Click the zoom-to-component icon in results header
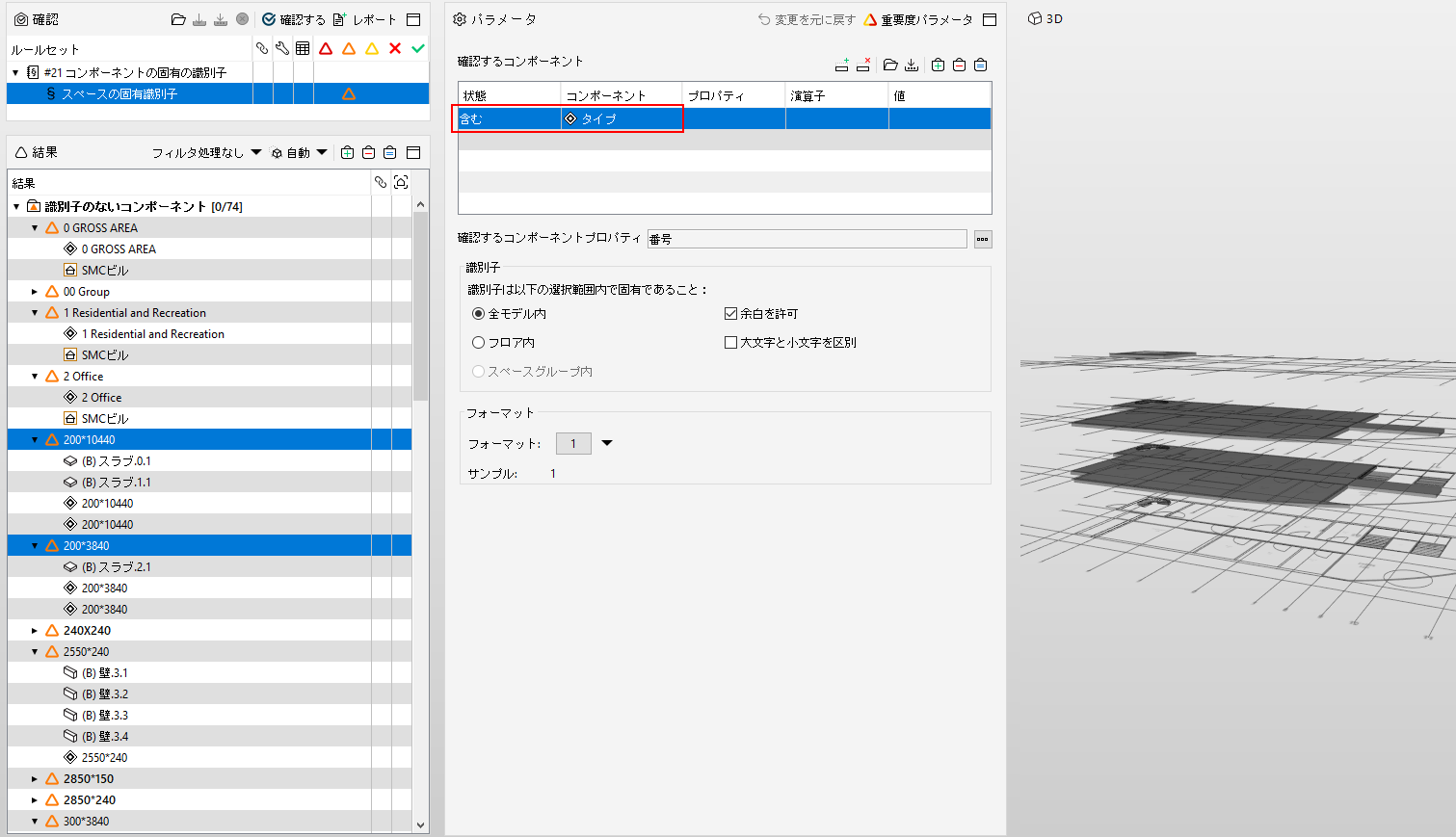 pyautogui.click(x=401, y=182)
